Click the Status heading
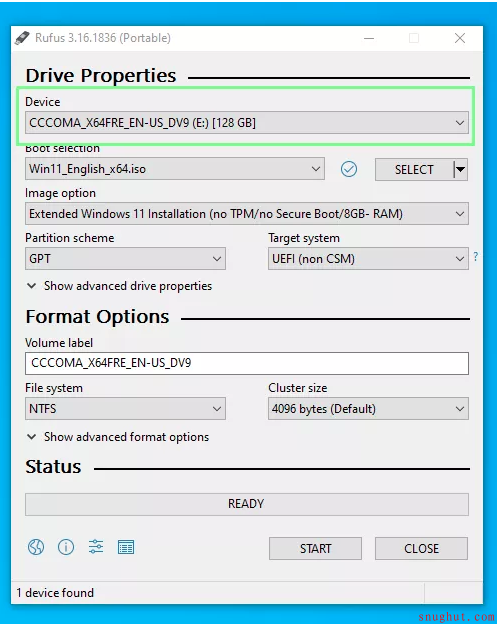Image resolution: width=497 pixels, height=624 pixels. 53,467
